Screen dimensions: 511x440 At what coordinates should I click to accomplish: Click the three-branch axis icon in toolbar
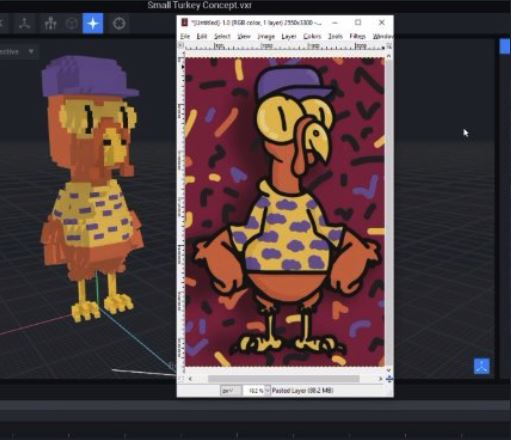pyautogui.click(x=24, y=24)
